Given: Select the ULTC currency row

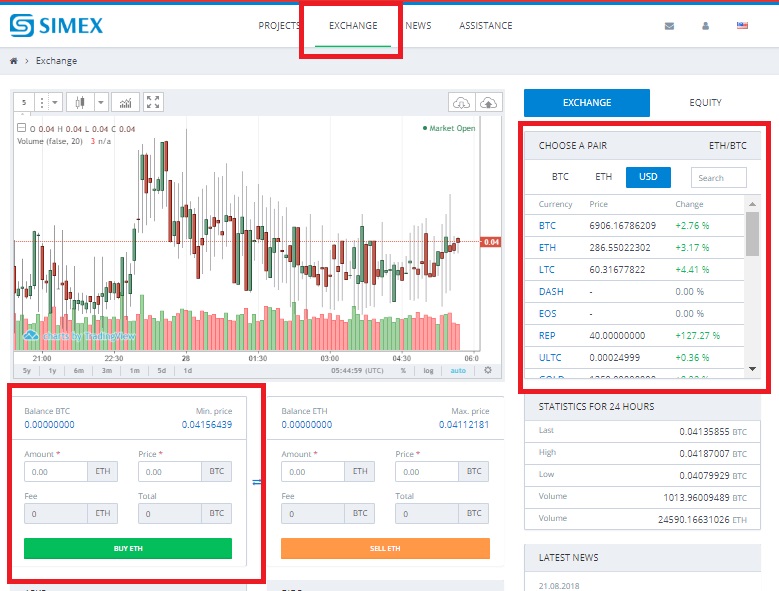Looking at the screenshot, I should (x=634, y=357).
